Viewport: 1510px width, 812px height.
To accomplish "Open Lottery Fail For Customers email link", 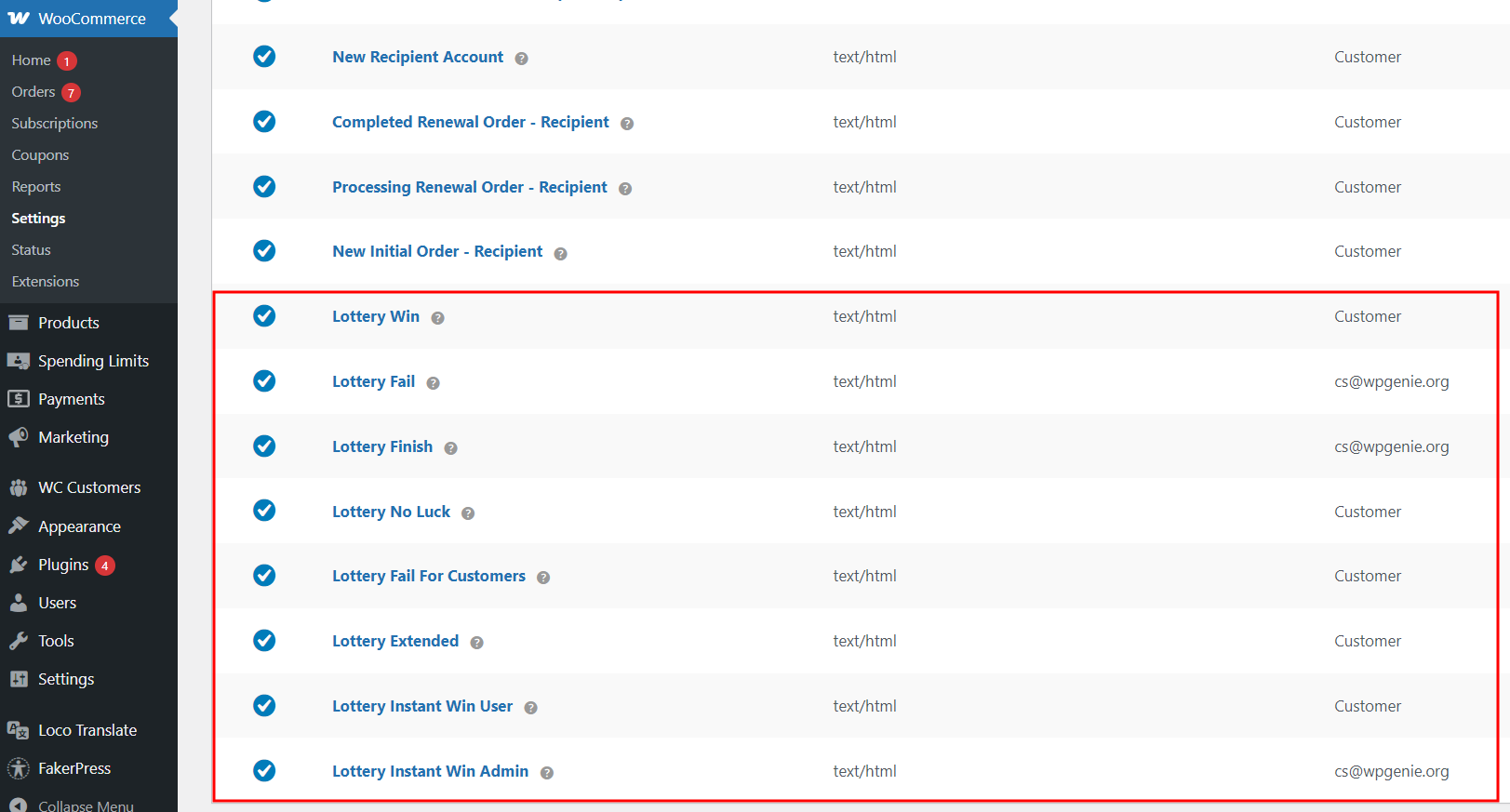I will point(429,576).
